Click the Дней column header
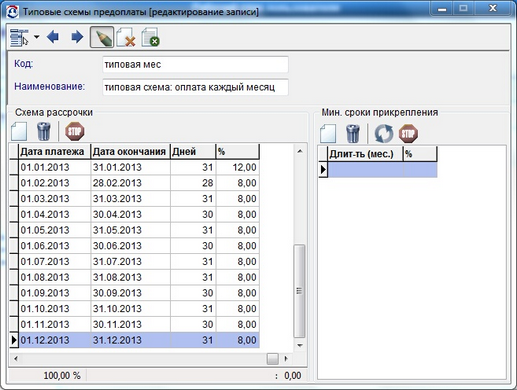This screenshot has height=390, width=517. pos(193,152)
